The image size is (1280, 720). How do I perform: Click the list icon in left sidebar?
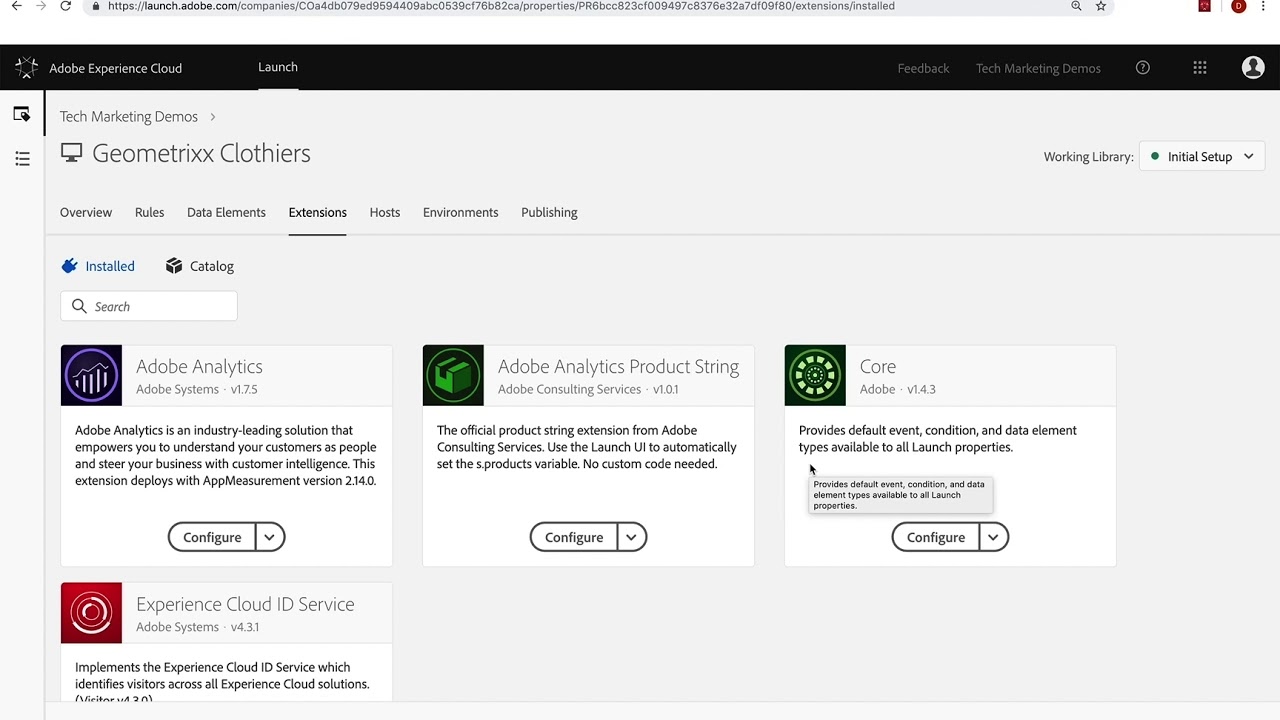point(22,159)
